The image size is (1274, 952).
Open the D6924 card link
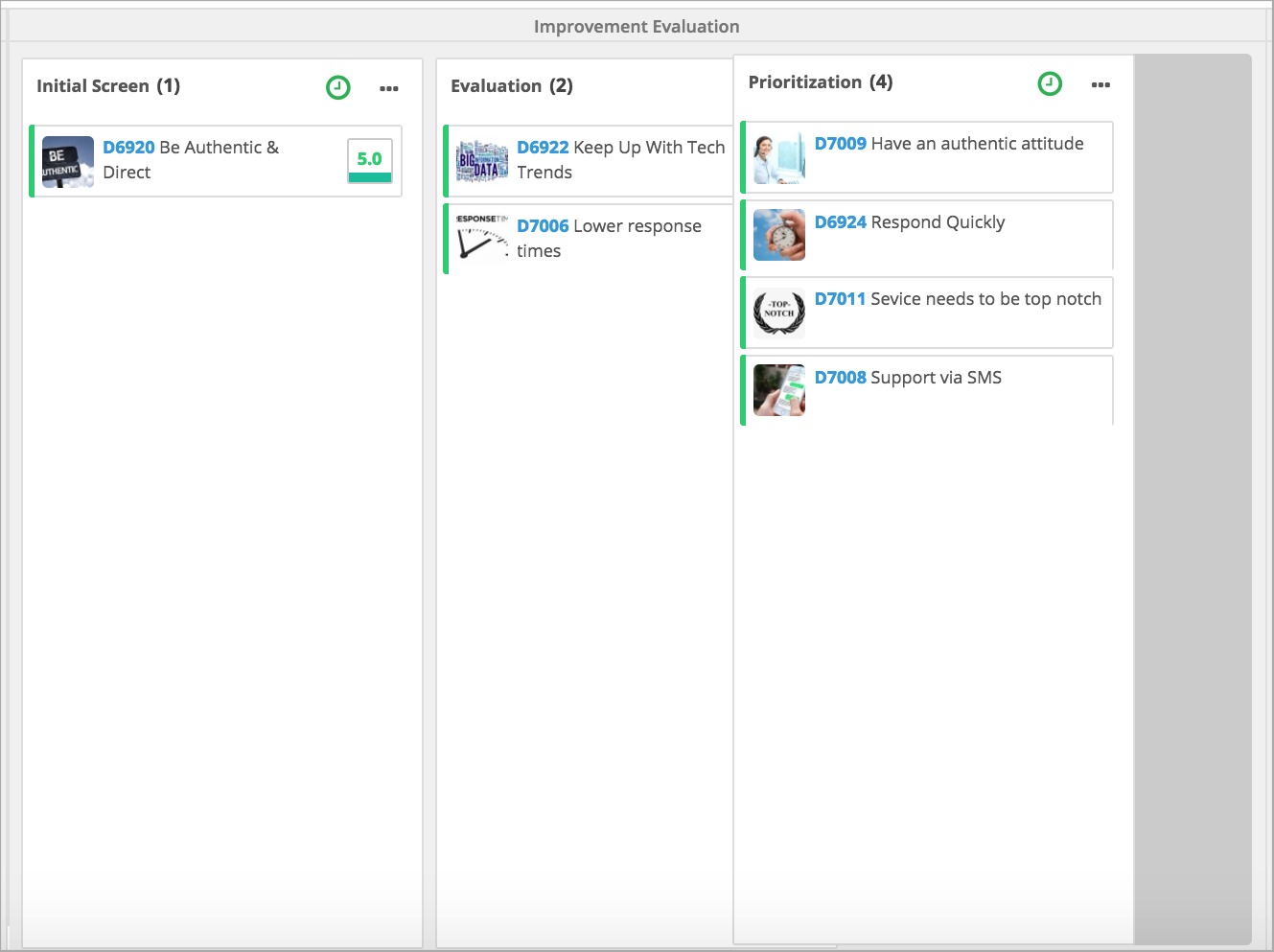click(841, 222)
